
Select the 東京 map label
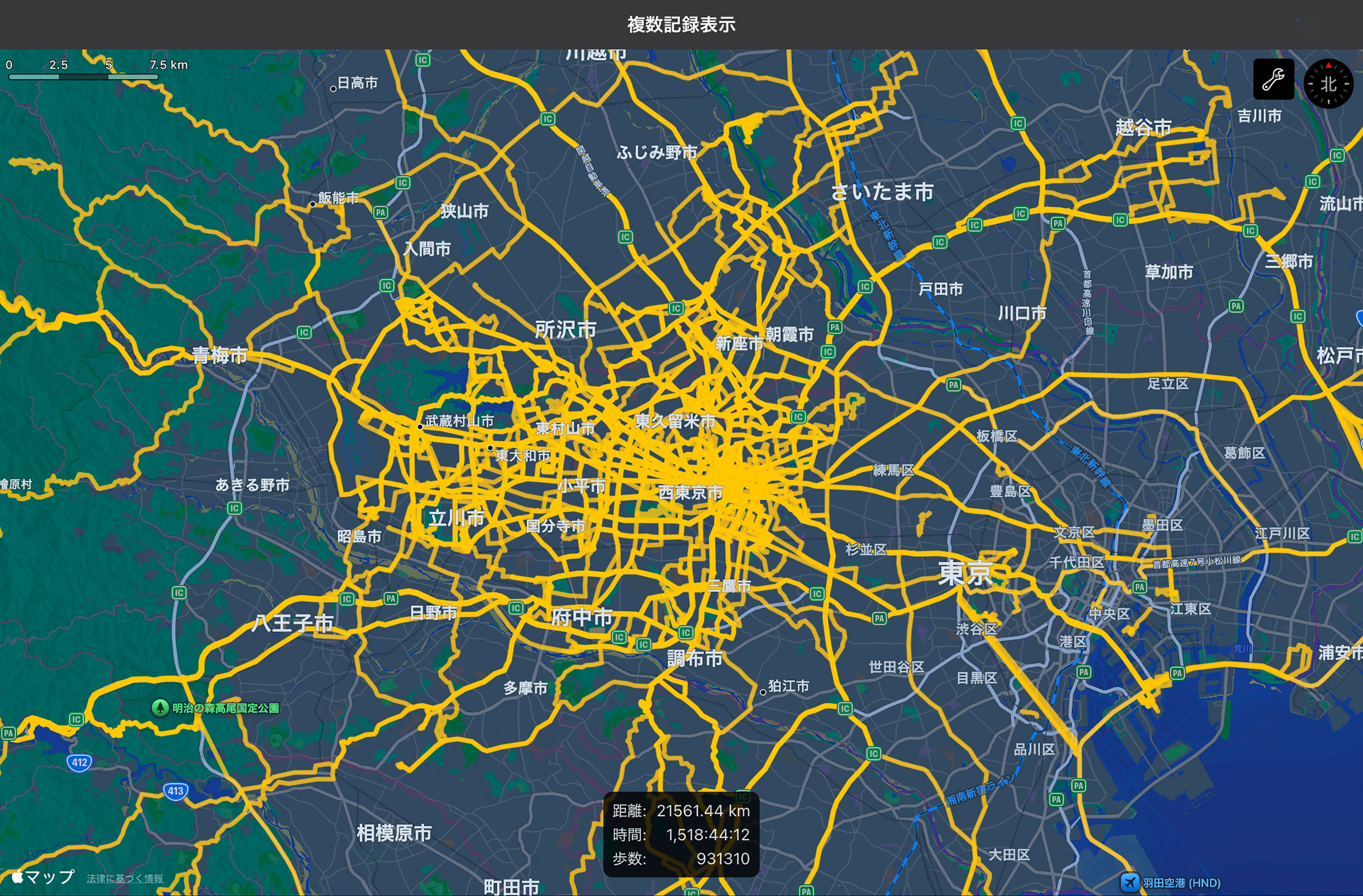[965, 573]
